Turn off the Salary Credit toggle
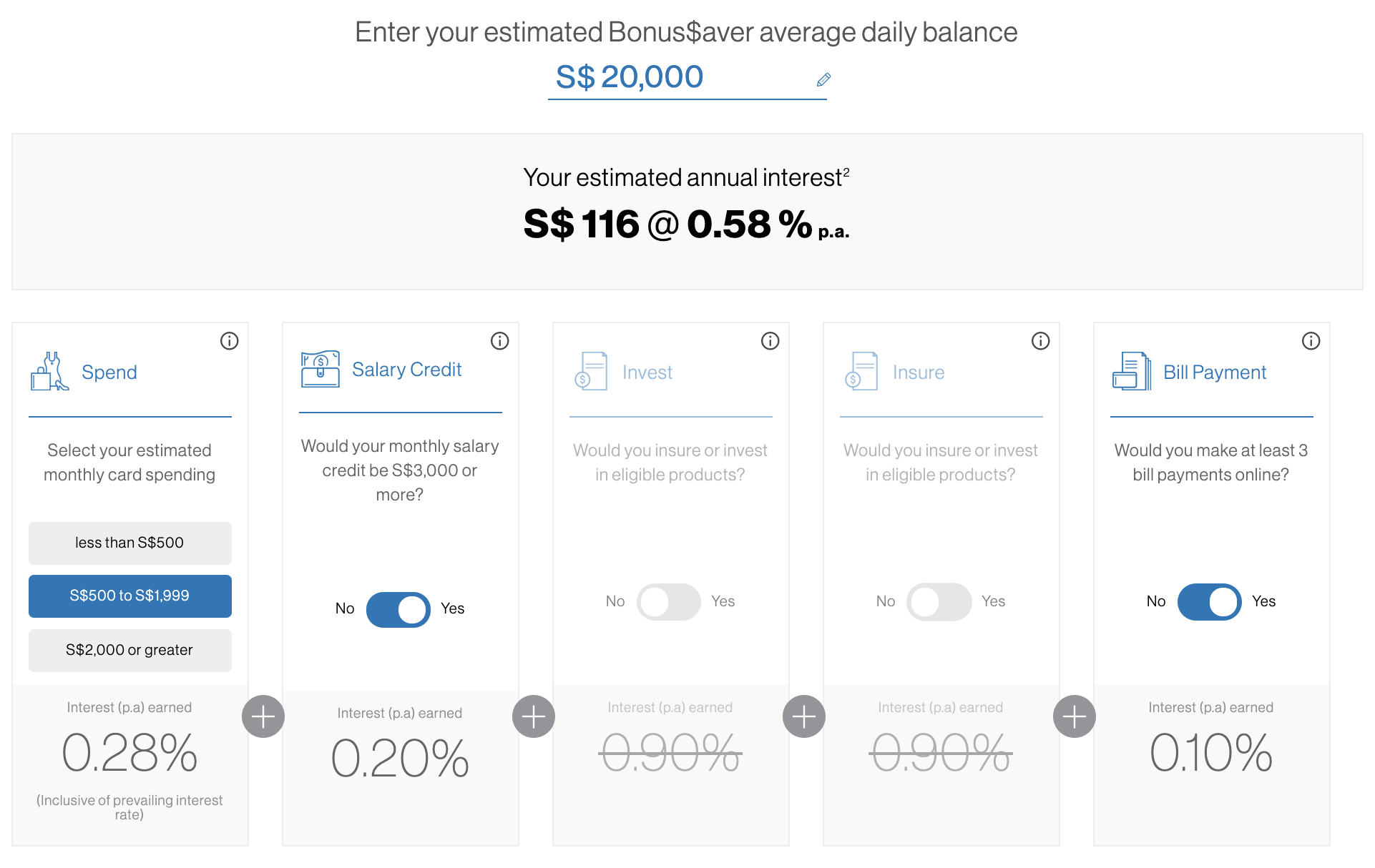 pos(398,609)
